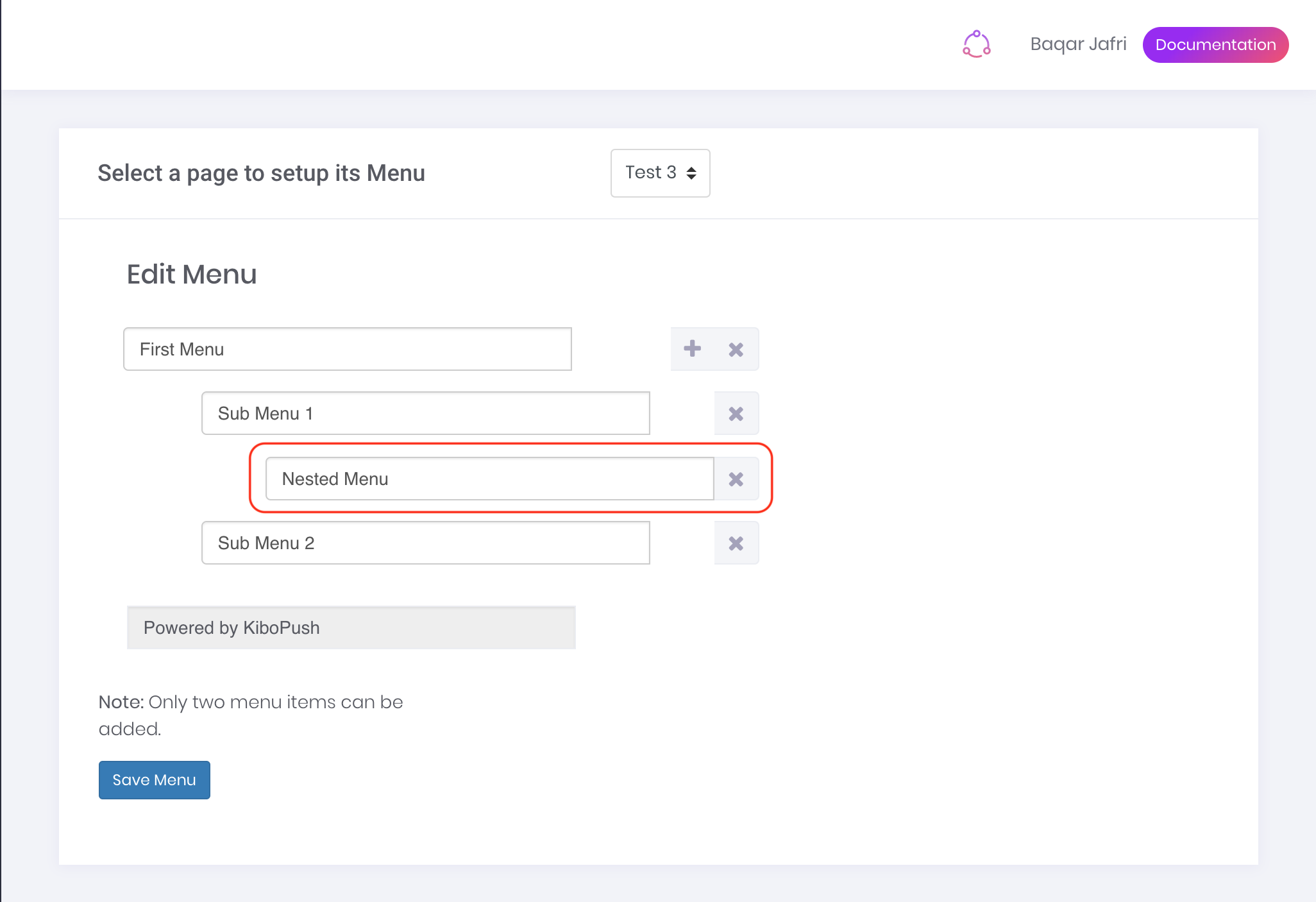
Task: Click the Powered by KiboPush bar
Action: [x=351, y=627]
